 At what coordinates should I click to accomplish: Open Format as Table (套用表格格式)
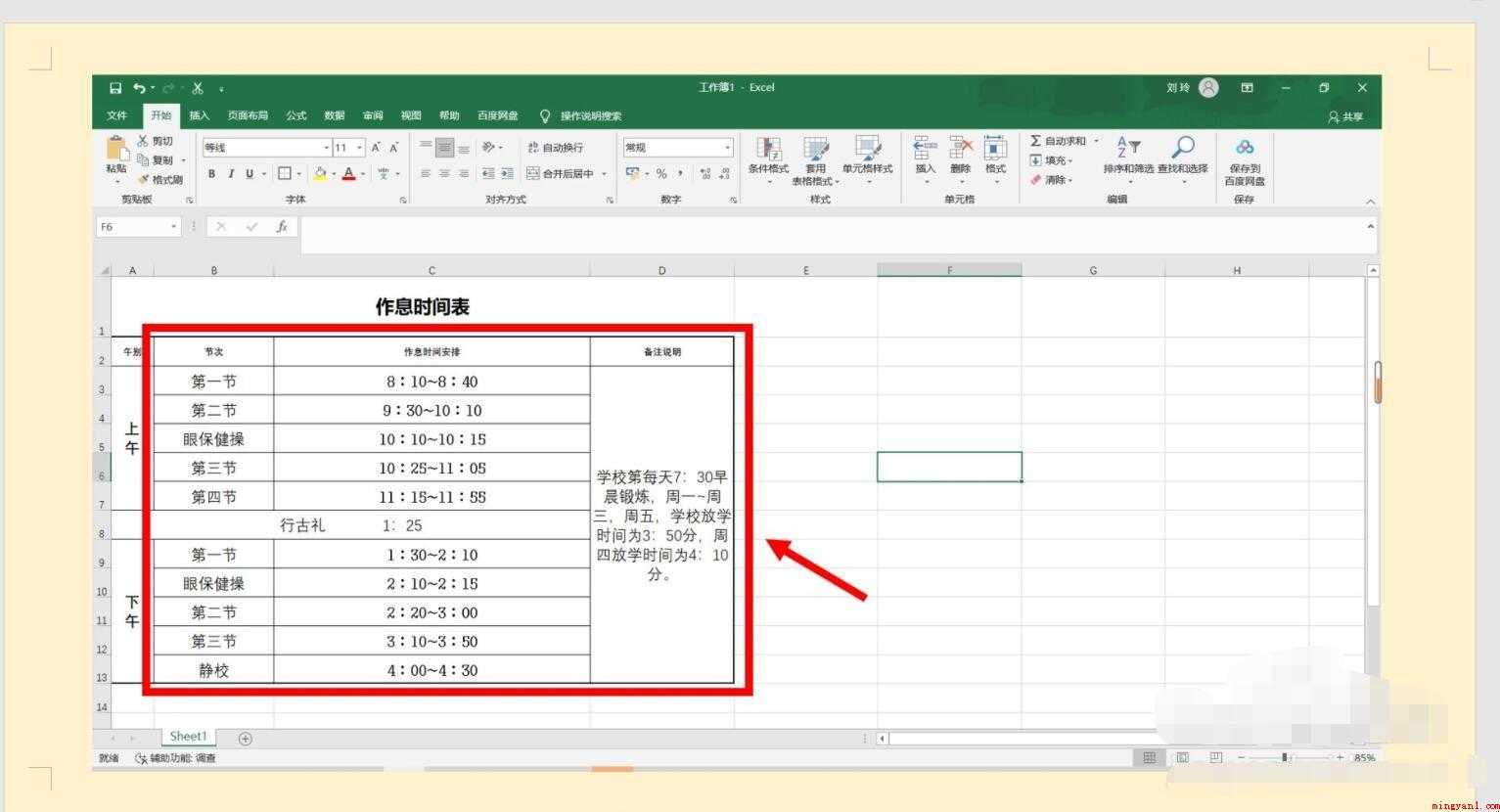815,161
